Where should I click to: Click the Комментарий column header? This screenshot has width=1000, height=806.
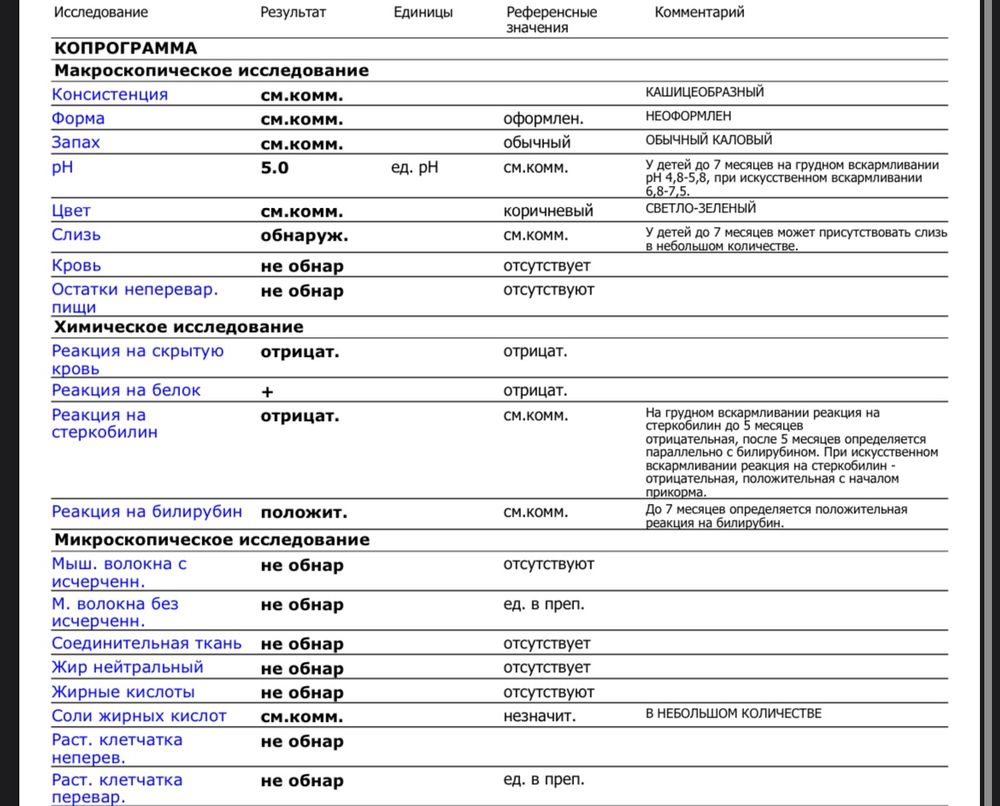pos(699,12)
